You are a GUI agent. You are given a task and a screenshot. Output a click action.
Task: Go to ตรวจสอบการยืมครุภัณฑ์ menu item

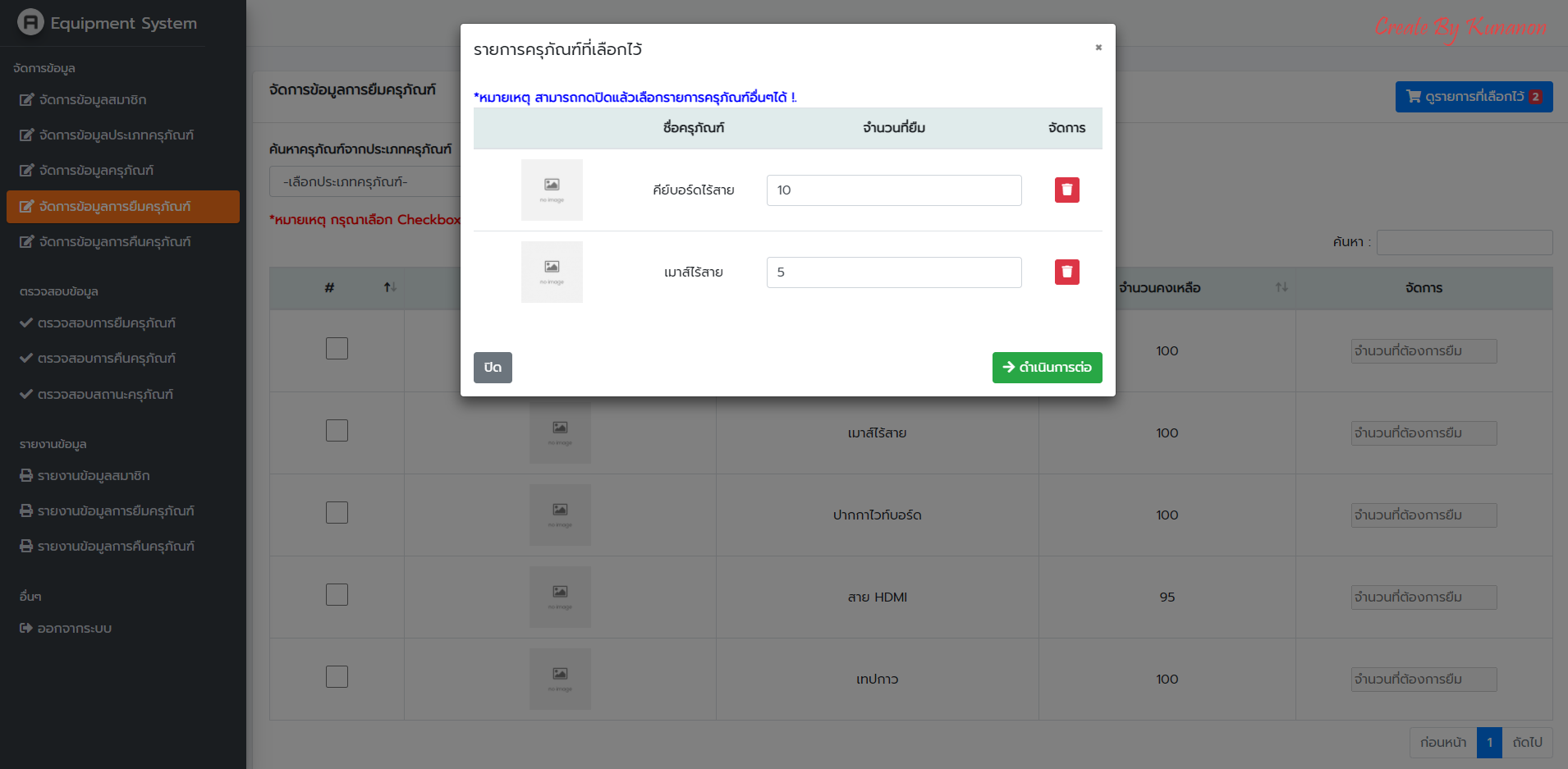106,323
